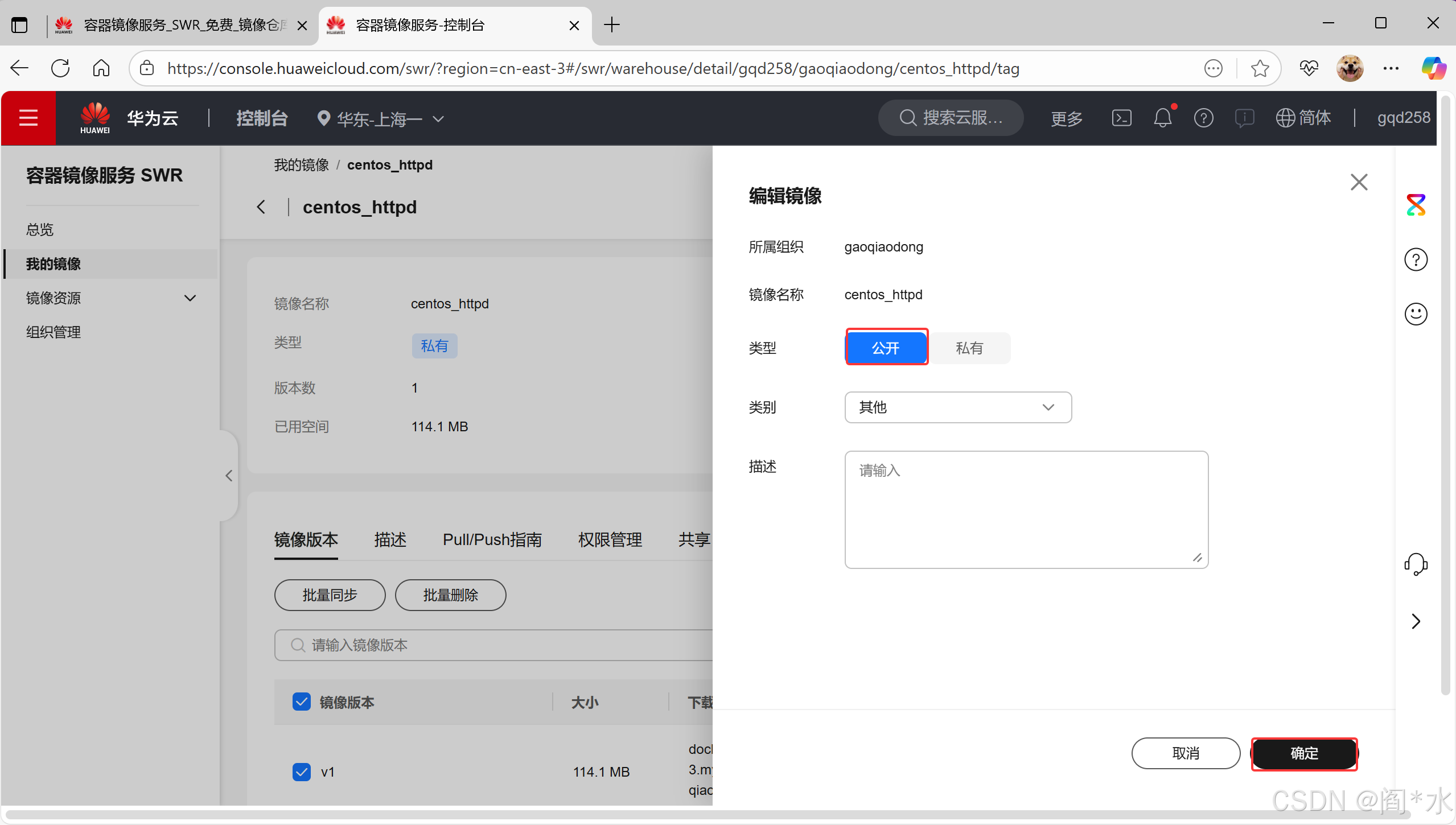This screenshot has height=825, width=1456.
Task: Select the 私有 type option
Action: [969, 348]
